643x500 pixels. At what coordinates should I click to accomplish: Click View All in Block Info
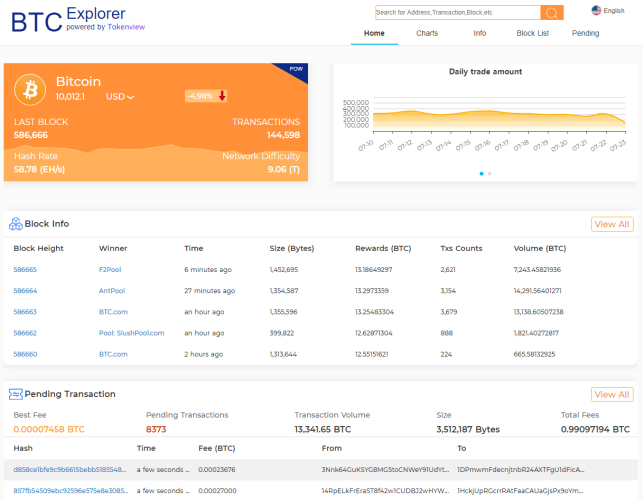click(612, 224)
